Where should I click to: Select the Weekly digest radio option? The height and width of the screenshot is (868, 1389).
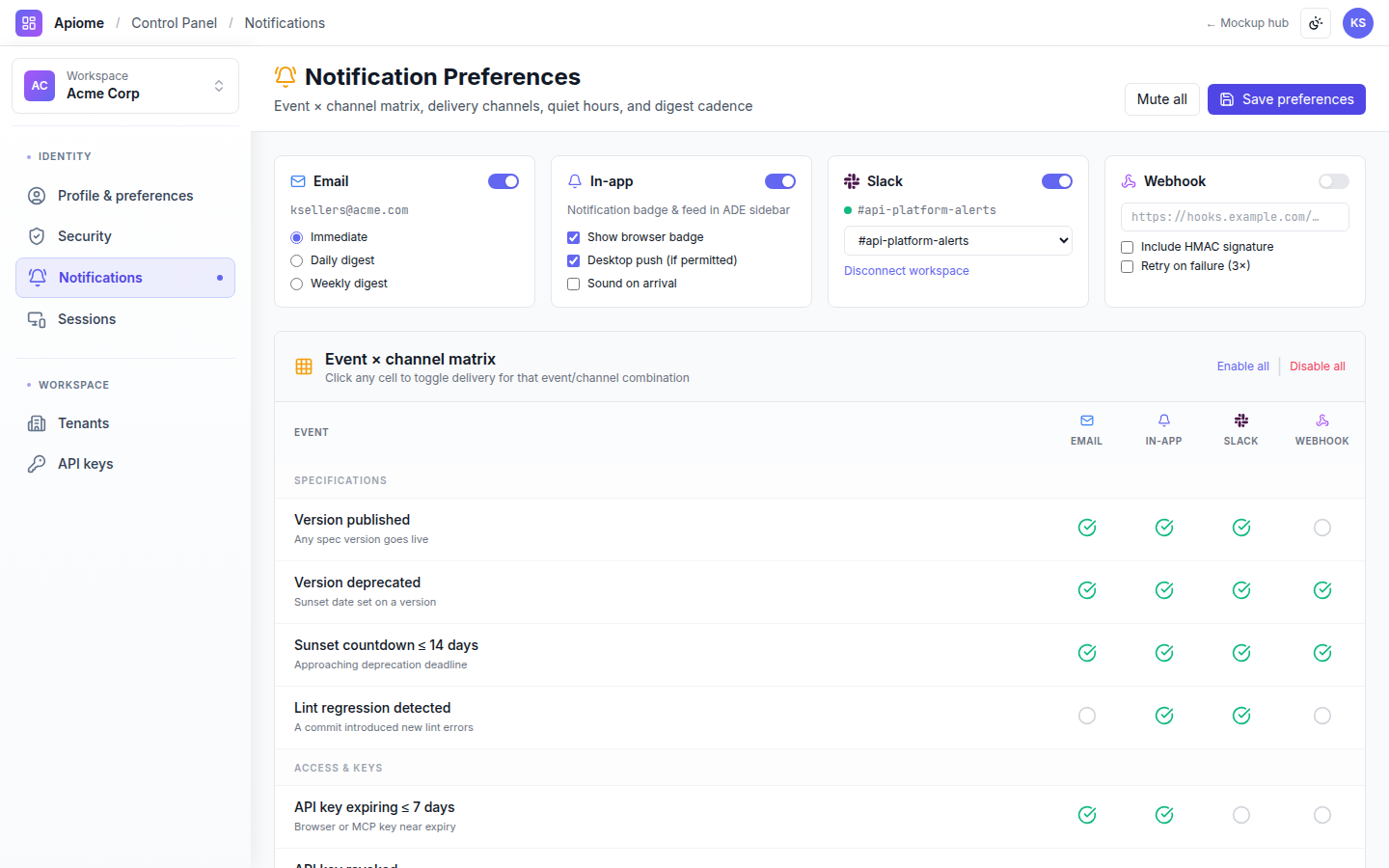[x=296, y=284]
